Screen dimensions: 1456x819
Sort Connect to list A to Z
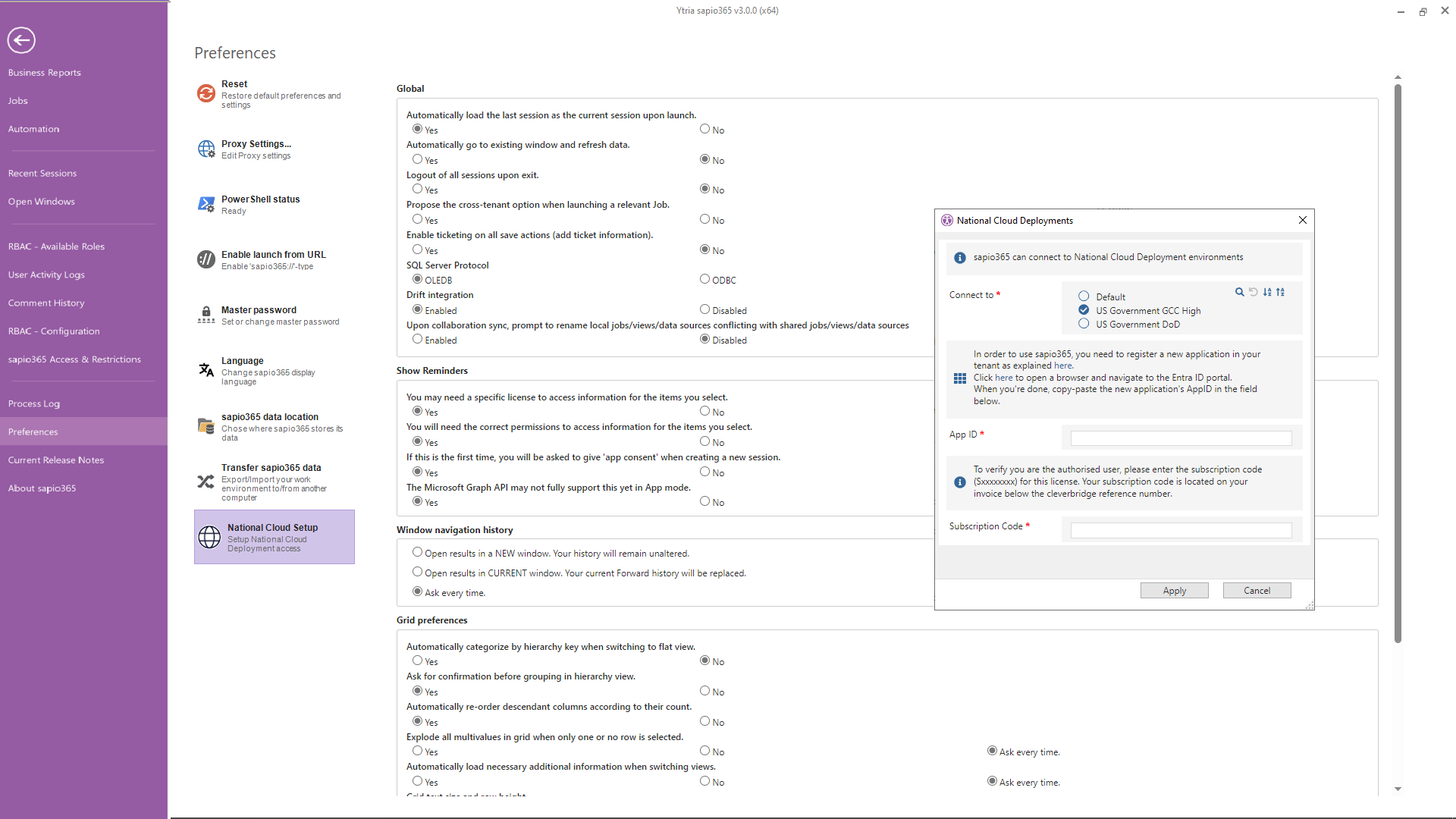(x=1267, y=292)
